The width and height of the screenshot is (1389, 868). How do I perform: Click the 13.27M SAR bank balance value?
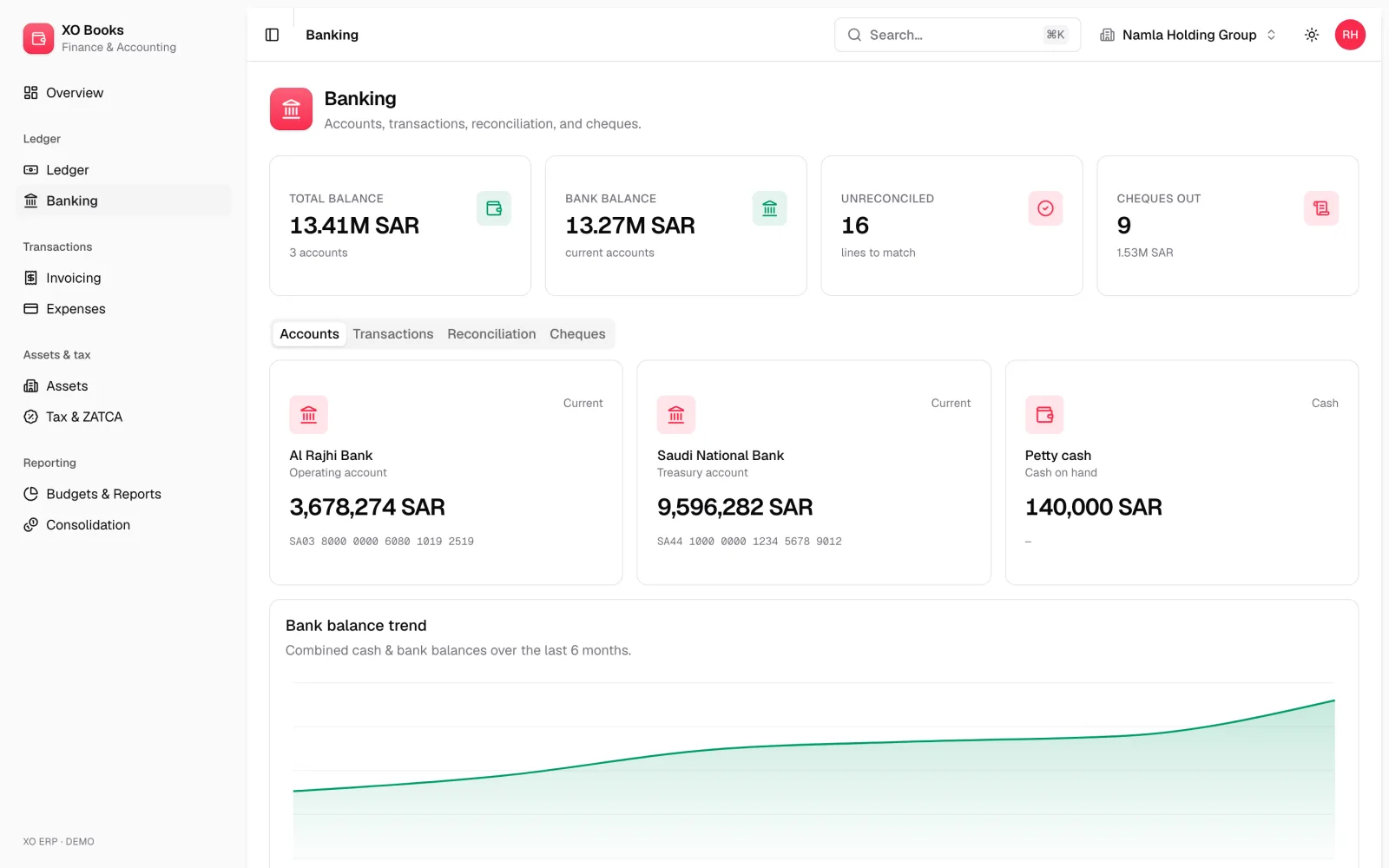[x=630, y=226]
